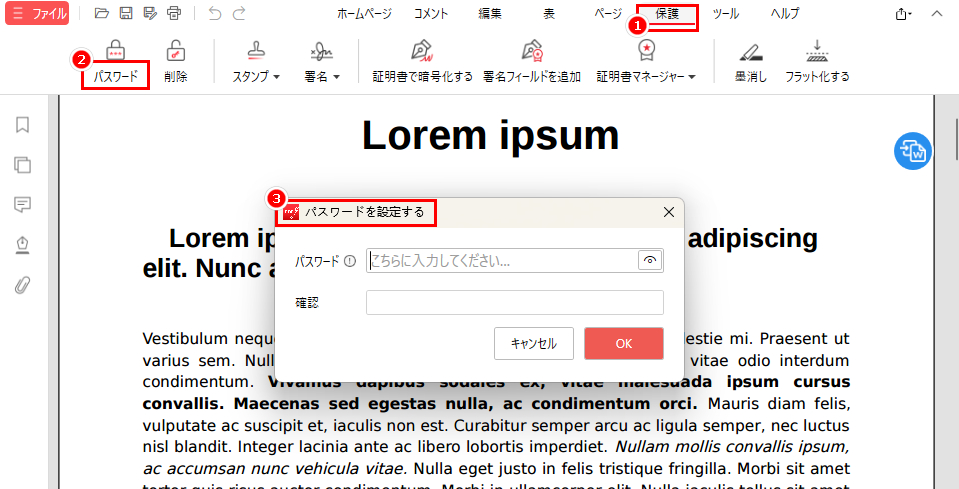959x489 pixels.
Task: Click the print icon
Action: [x=174, y=13]
